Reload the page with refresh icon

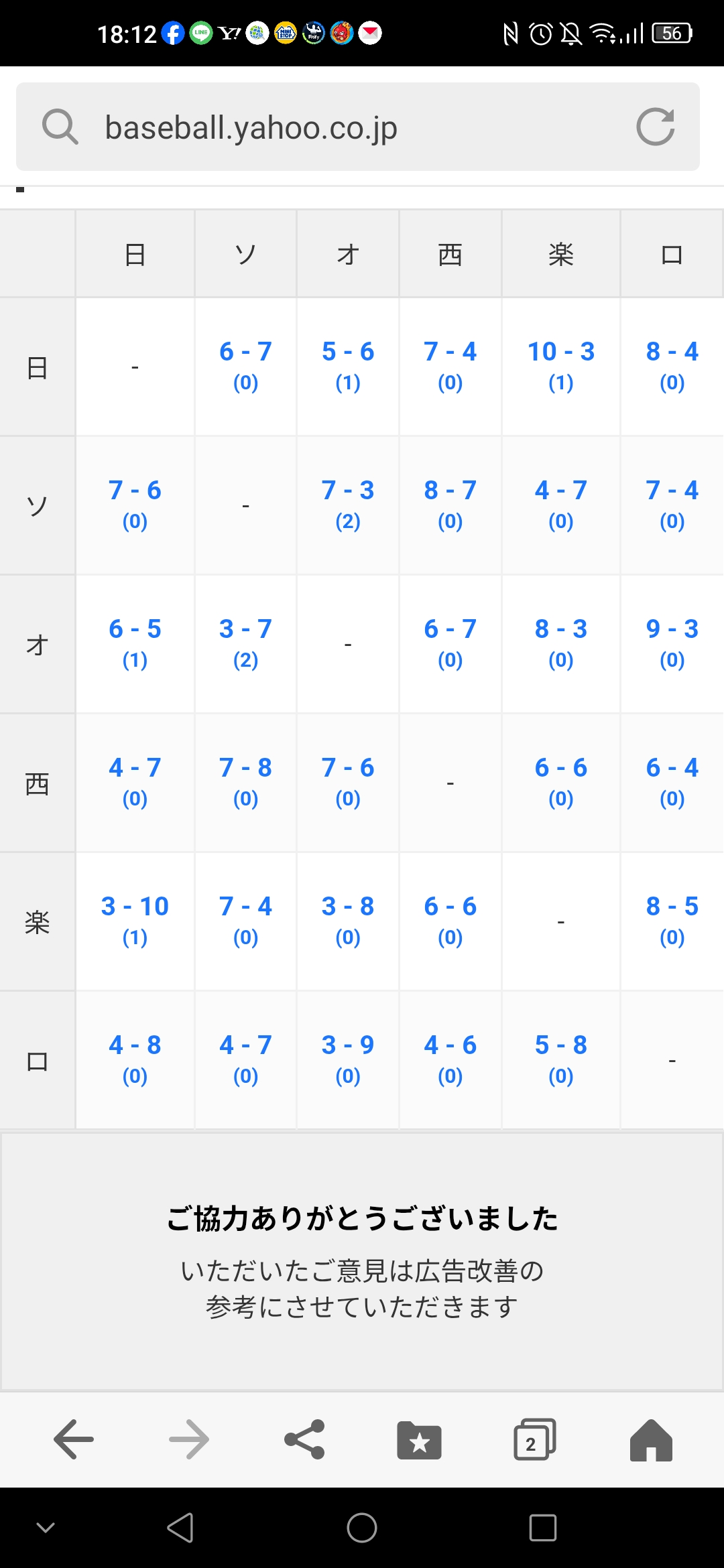click(656, 127)
